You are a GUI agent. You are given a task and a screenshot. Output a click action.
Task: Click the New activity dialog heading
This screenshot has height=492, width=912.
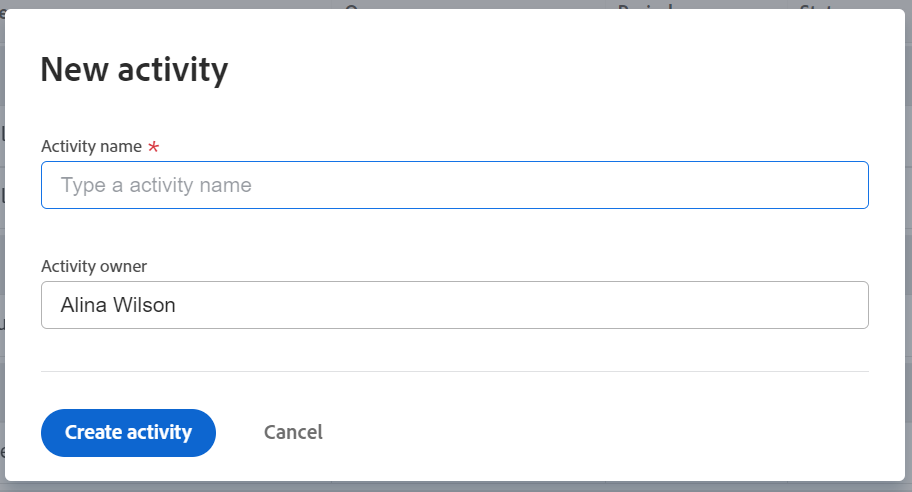pyautogui.click(x=134, y=70)
